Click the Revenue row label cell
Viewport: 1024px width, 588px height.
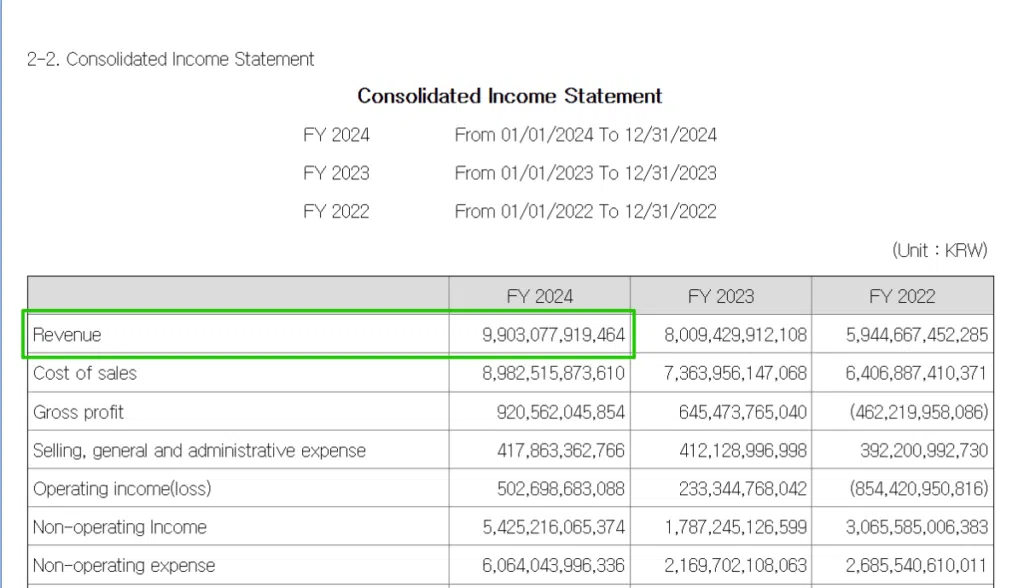tap(67, 335)
